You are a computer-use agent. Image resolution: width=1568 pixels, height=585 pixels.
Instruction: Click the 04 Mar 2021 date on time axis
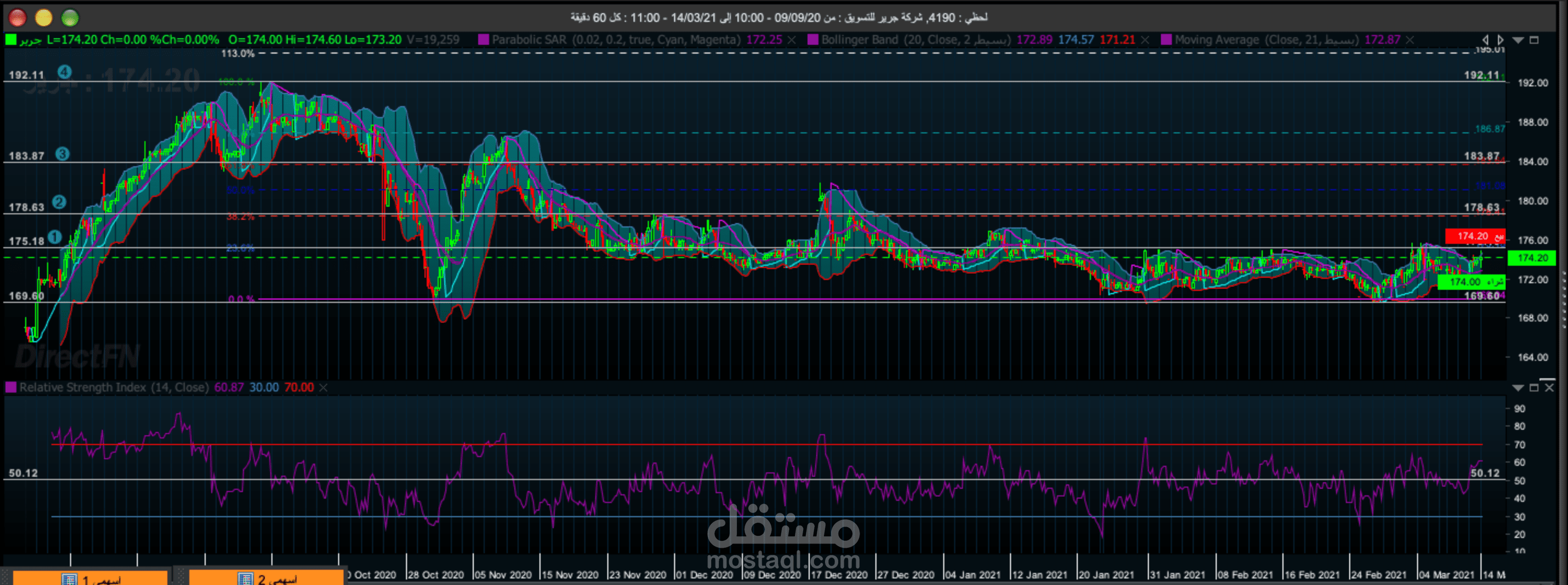pyautogui.click(x=1446, y=575)
